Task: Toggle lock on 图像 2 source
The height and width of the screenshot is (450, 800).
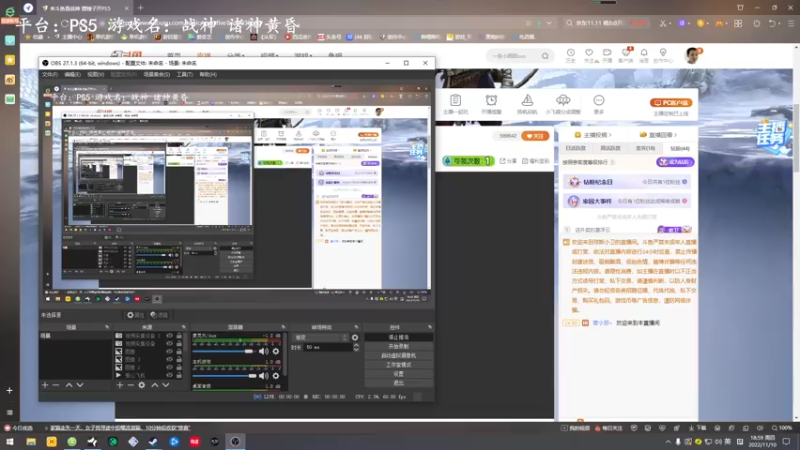Action: (179, 367)
